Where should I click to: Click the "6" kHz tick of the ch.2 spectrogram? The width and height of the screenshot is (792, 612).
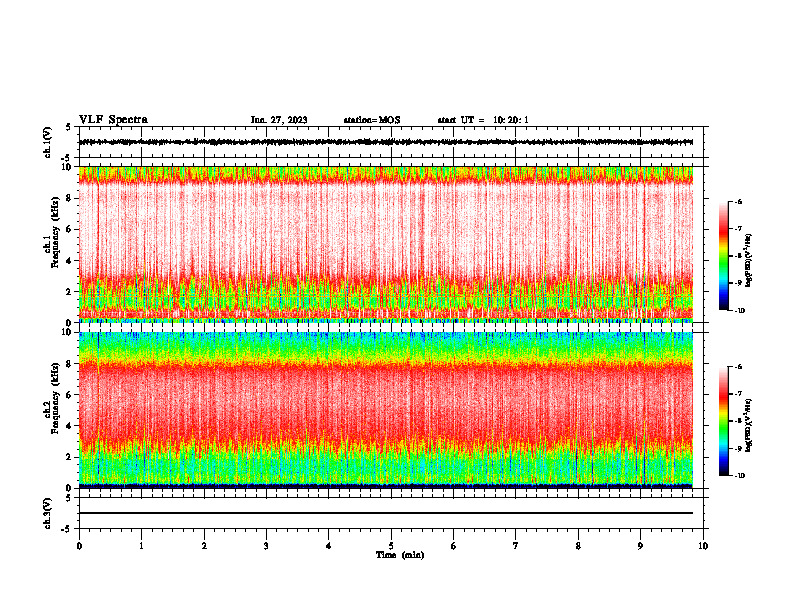(x=70, y=395)
